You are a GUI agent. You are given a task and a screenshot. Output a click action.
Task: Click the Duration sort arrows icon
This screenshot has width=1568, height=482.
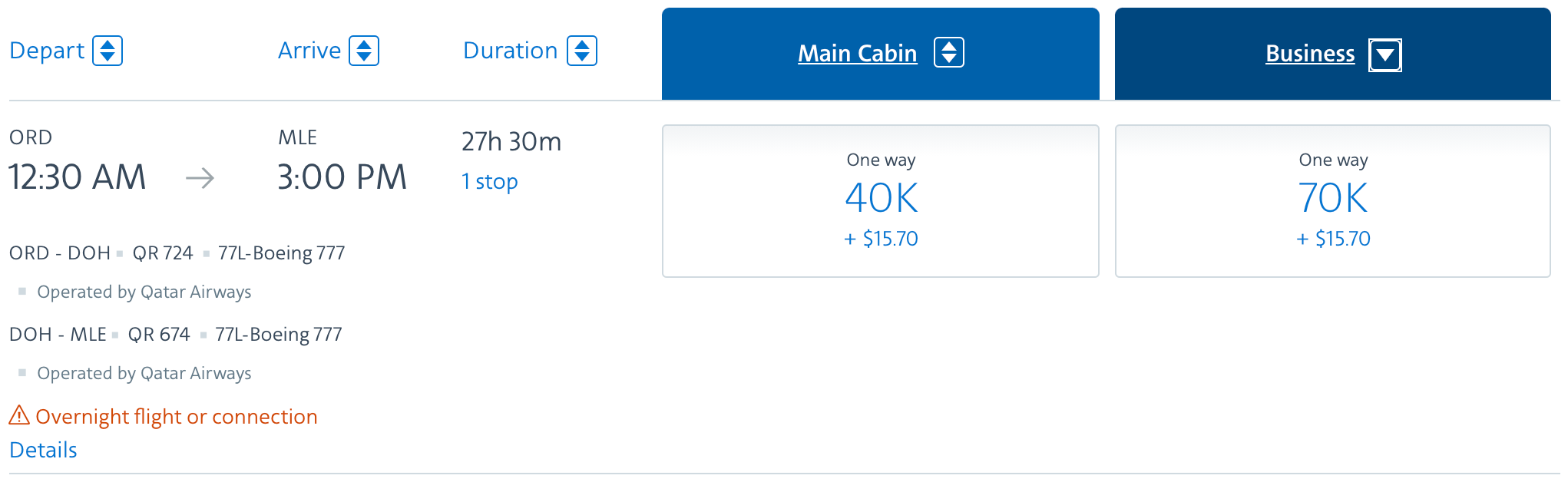pyautogui.click(x=583, y=50)
